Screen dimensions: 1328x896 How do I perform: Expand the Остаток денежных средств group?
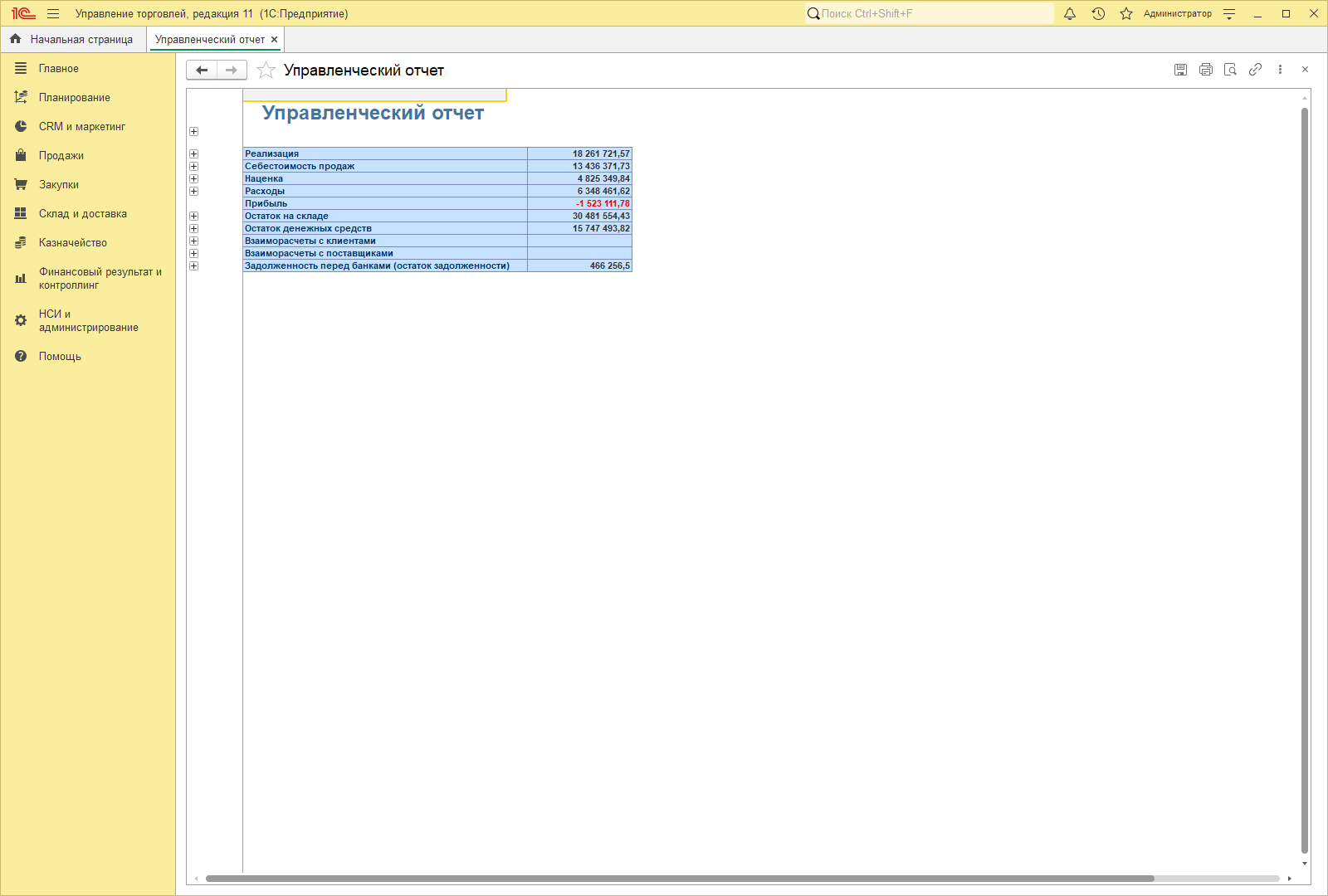click(193, 228)
